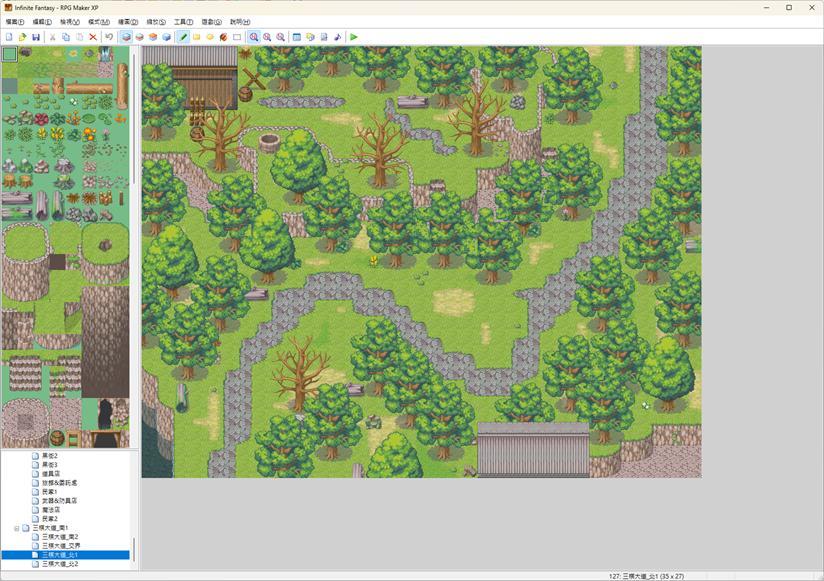Open the Database editor icon
Screen dimensions: 824x581
pyautogui.click(x=297, y=37)
